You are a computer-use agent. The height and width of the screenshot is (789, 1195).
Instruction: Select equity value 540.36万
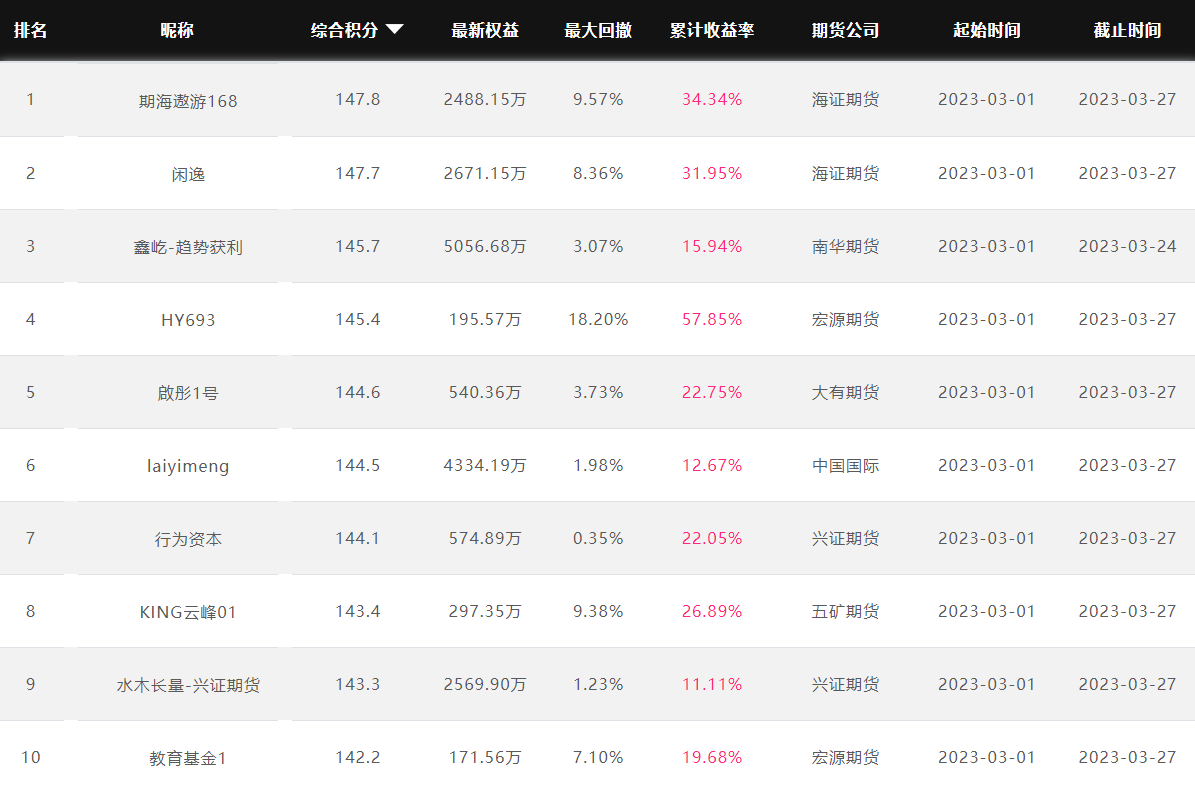(485, 393)
